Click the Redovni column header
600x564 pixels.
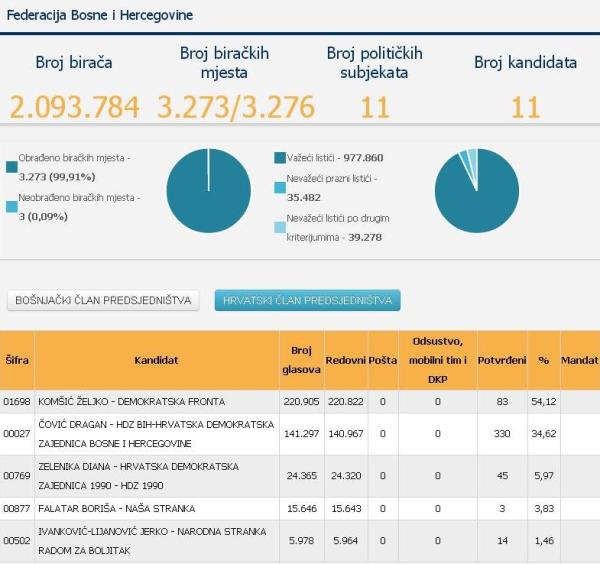coord(345,359)
